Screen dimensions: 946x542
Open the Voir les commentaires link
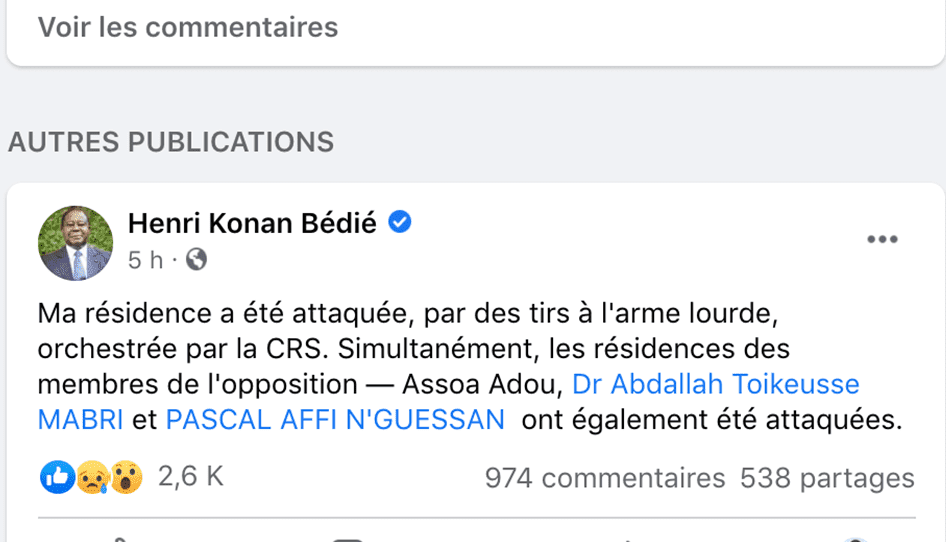(188, 27)
